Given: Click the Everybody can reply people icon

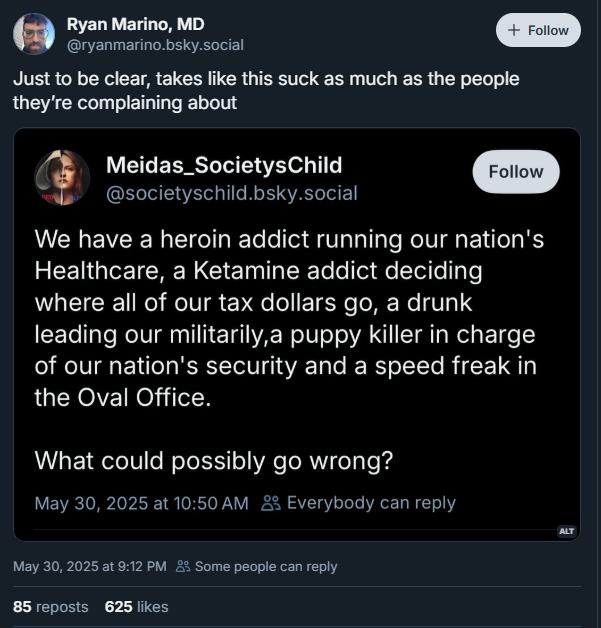Looking at the screenshot, I should click(270, 503).
